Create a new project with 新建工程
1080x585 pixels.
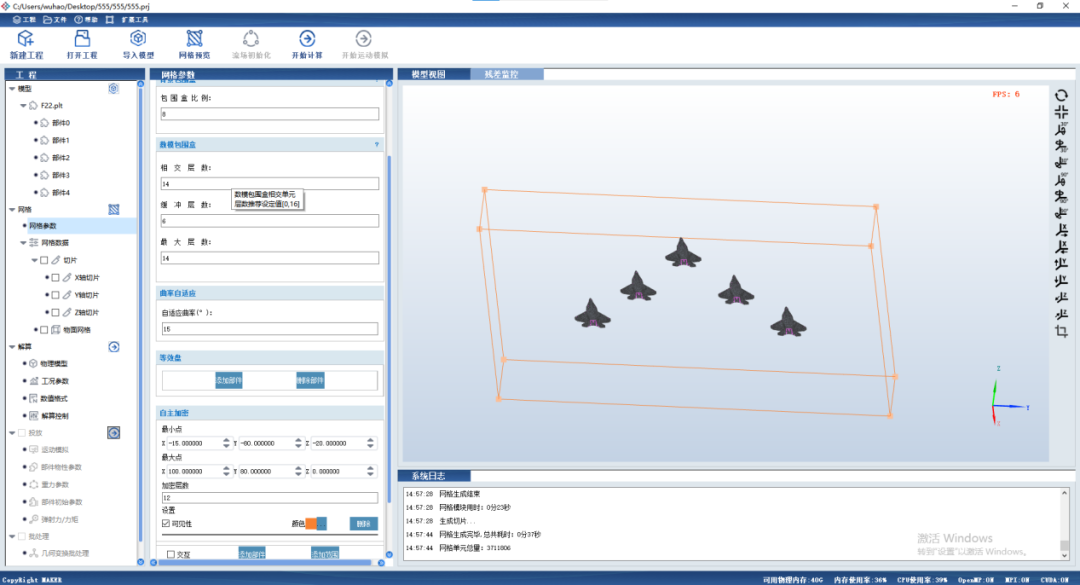pos(26,44)
